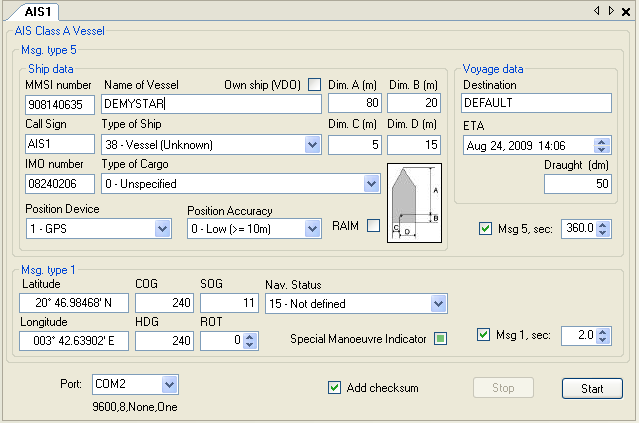Click the Draught (dm) field
The width and height of the screenshot is (639, 423).
pyautogui.click(x=577, y=184)
